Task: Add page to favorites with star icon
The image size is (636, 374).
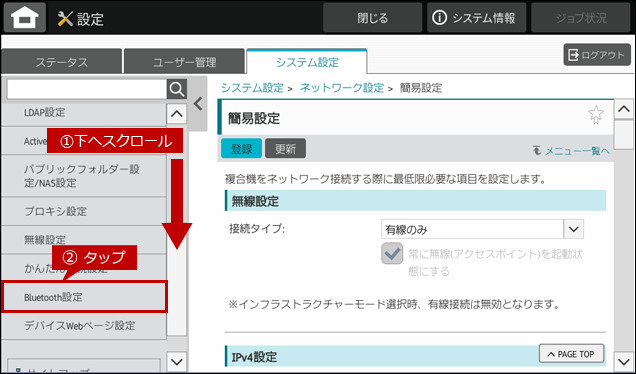Action: click(x=595, y=115)
